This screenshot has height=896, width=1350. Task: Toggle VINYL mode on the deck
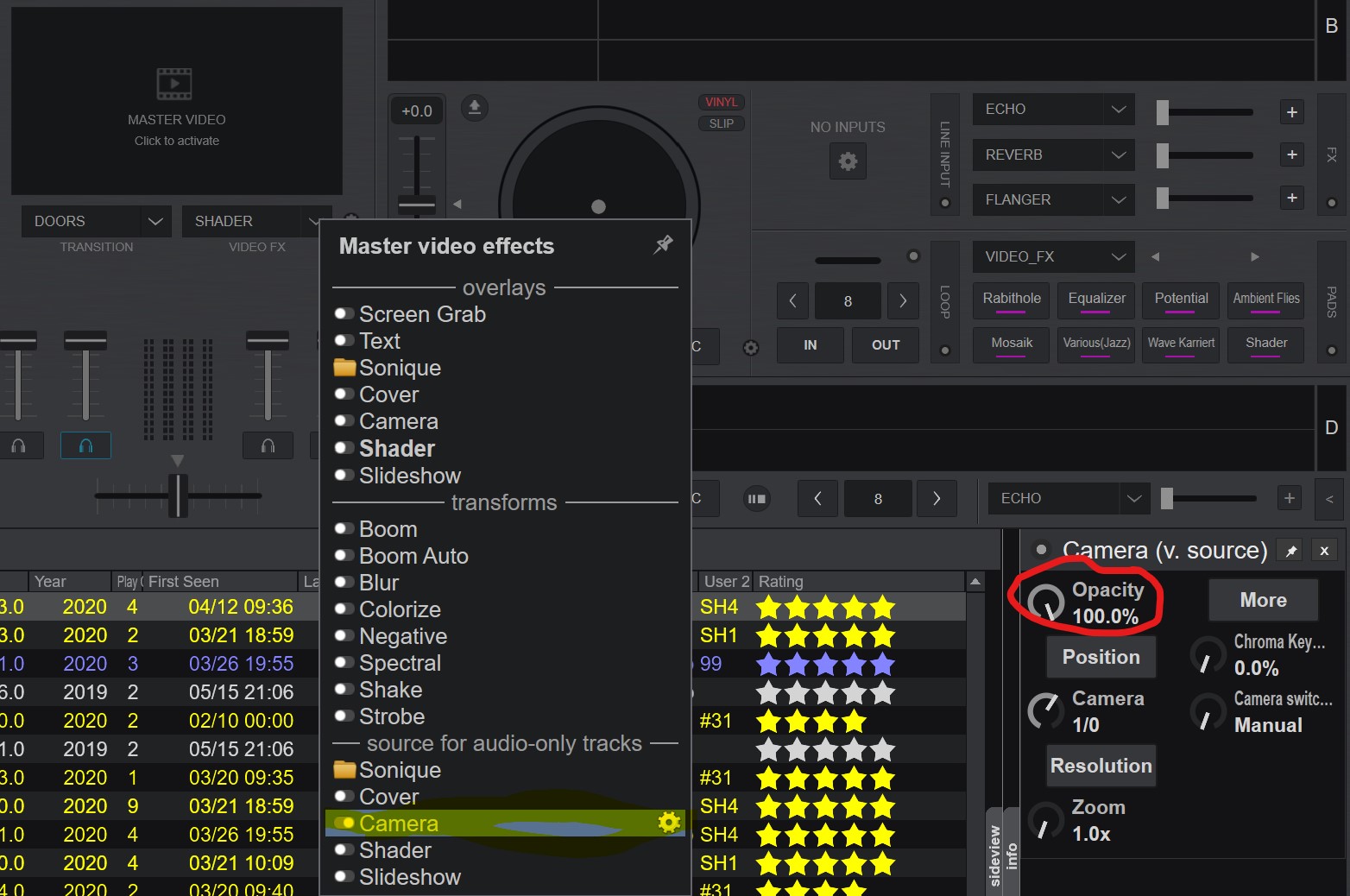pyautogui.click(x=721, y=101)
